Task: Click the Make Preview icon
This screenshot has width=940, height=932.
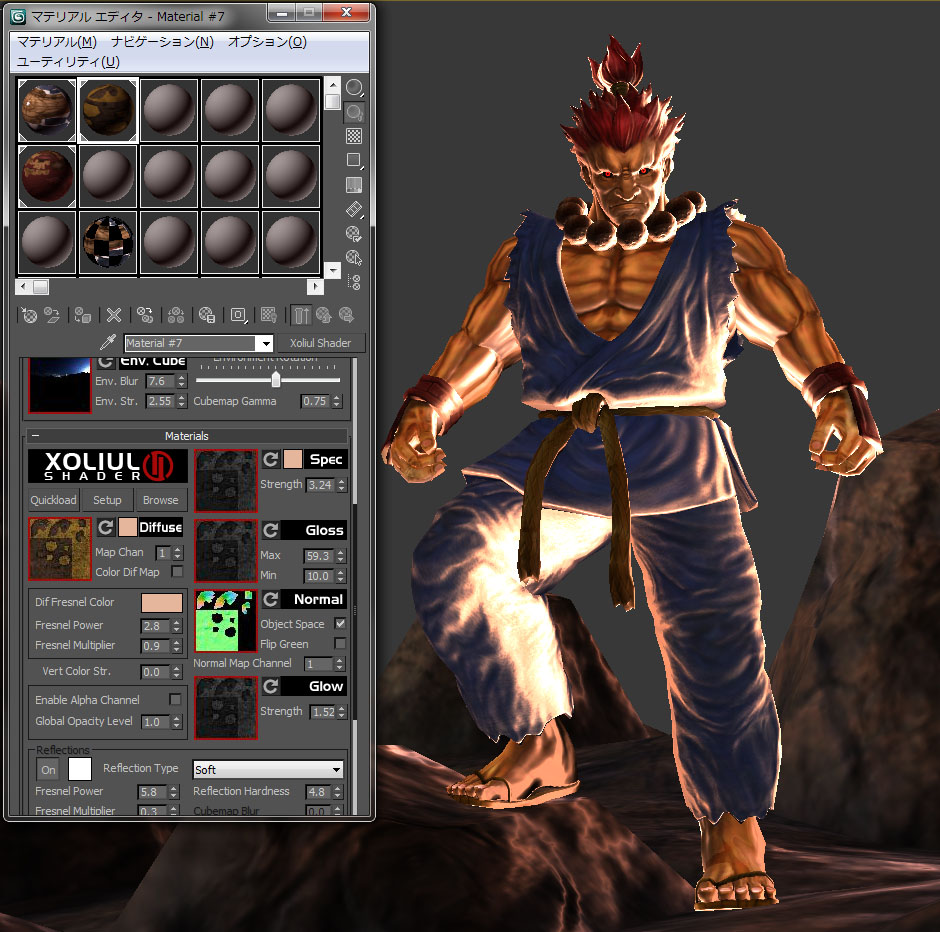Action: tap(354, 209)
